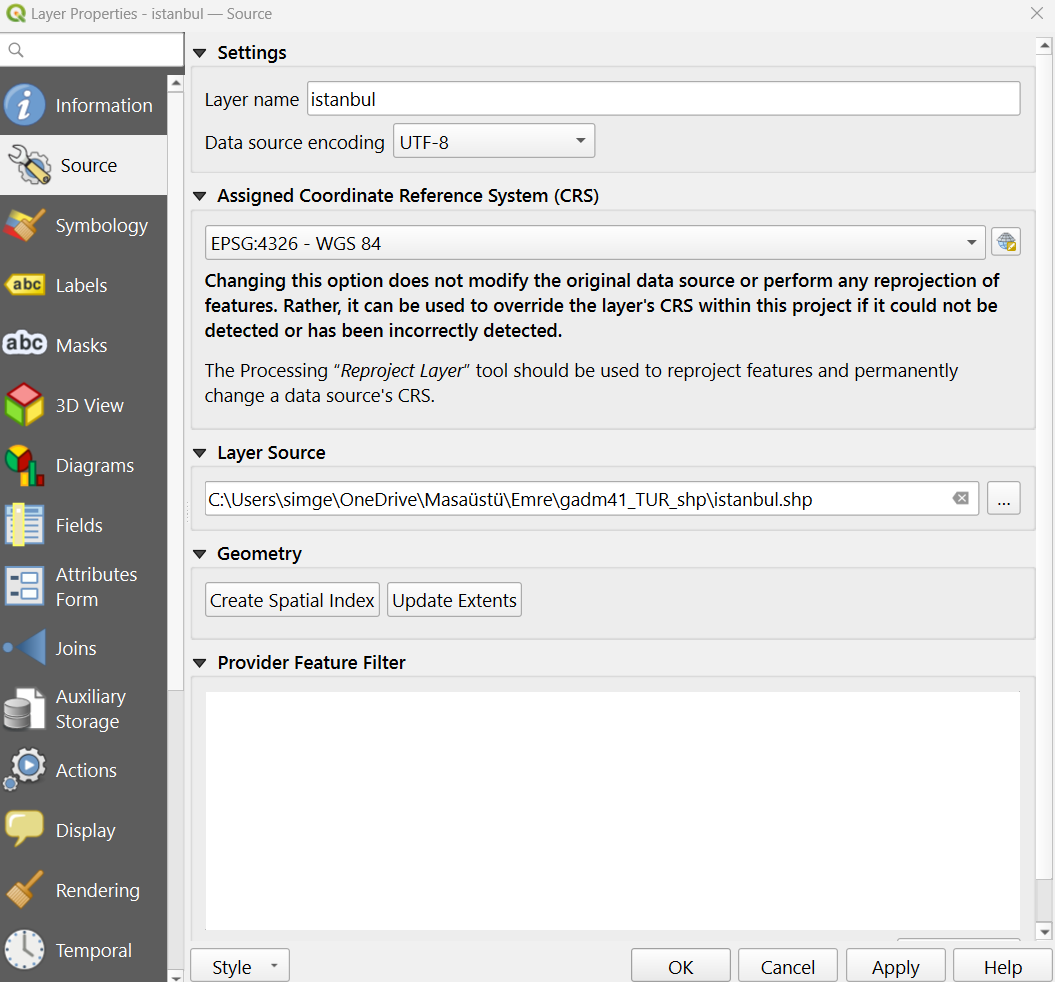Viewport: 1055px width, 982px height.
Task: Switch to the Fields tab
Action: tap(79, 525)
